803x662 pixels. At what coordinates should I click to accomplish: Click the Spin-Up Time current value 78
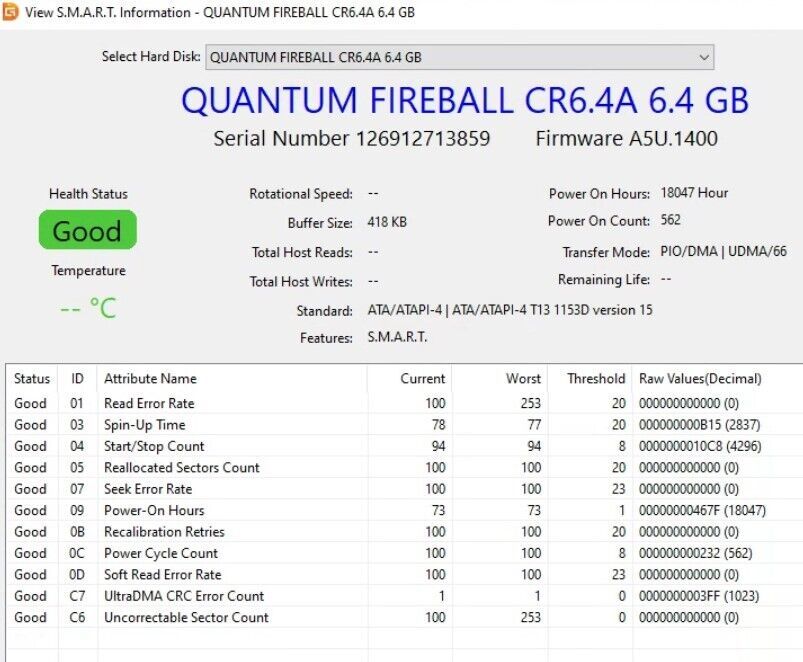(438, 425)
